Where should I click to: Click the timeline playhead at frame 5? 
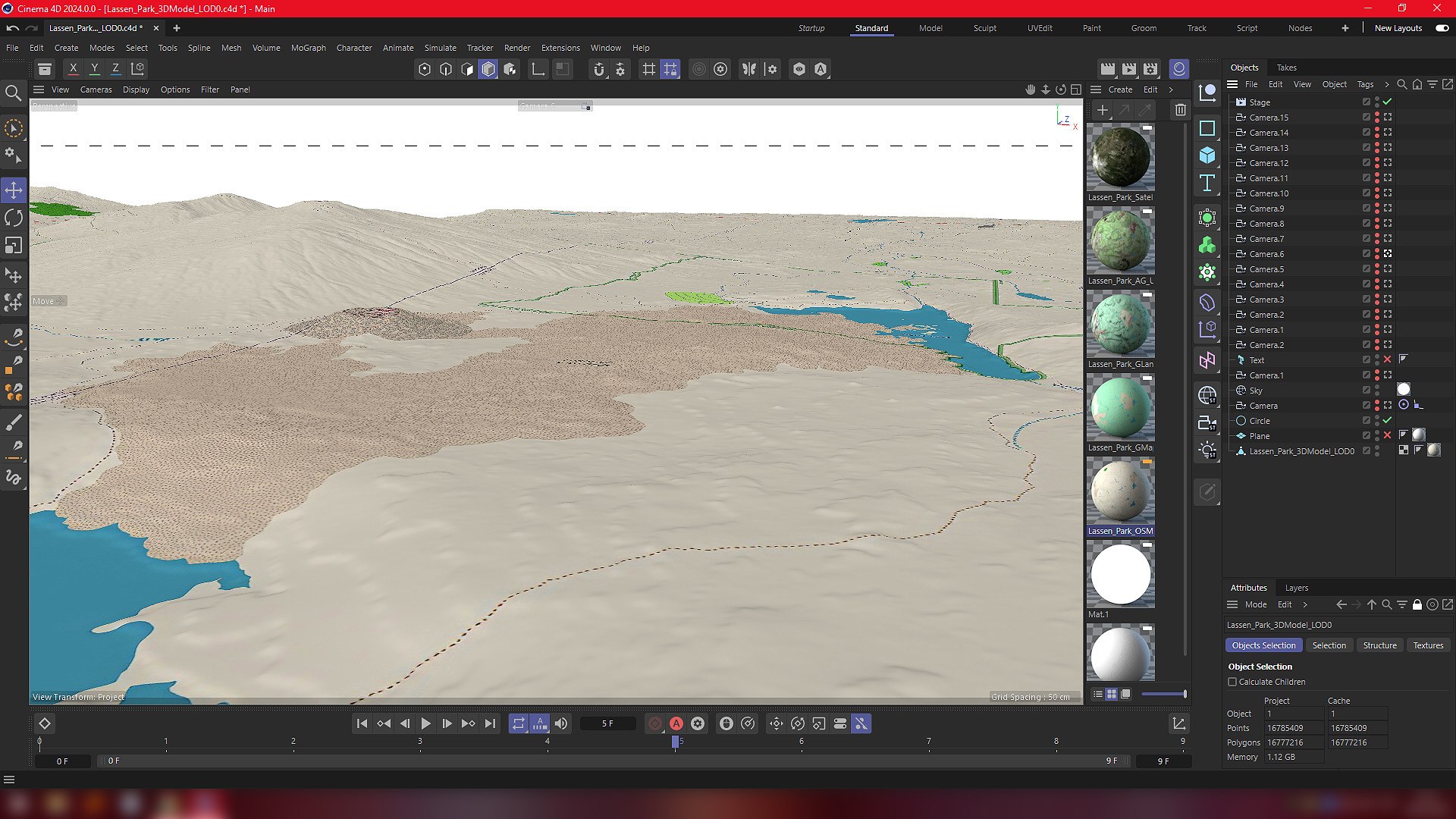pos(675,742)
